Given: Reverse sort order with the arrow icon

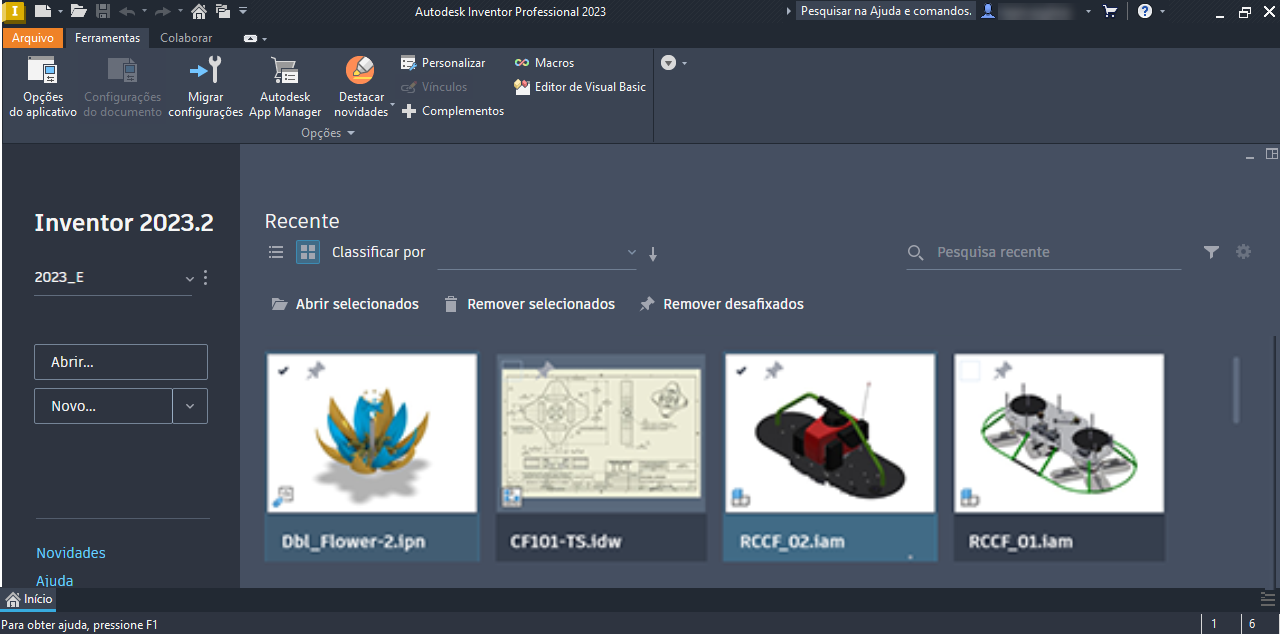Looking at the screenshot, I should coord(653,254).
